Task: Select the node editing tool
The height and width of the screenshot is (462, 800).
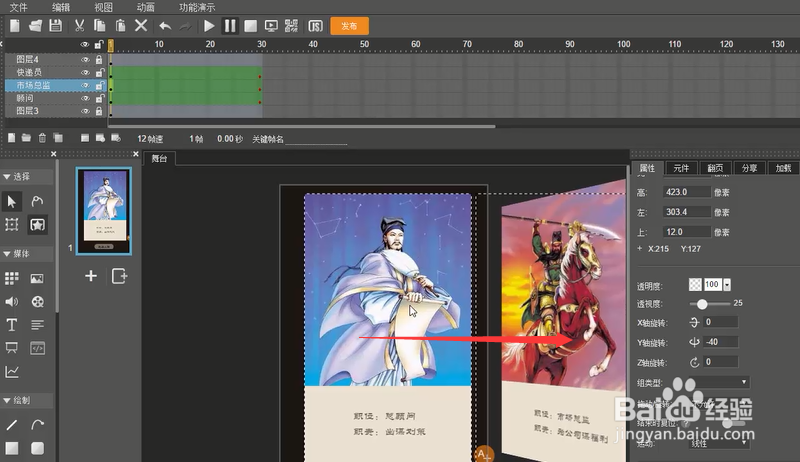Action: coord(37,201)
